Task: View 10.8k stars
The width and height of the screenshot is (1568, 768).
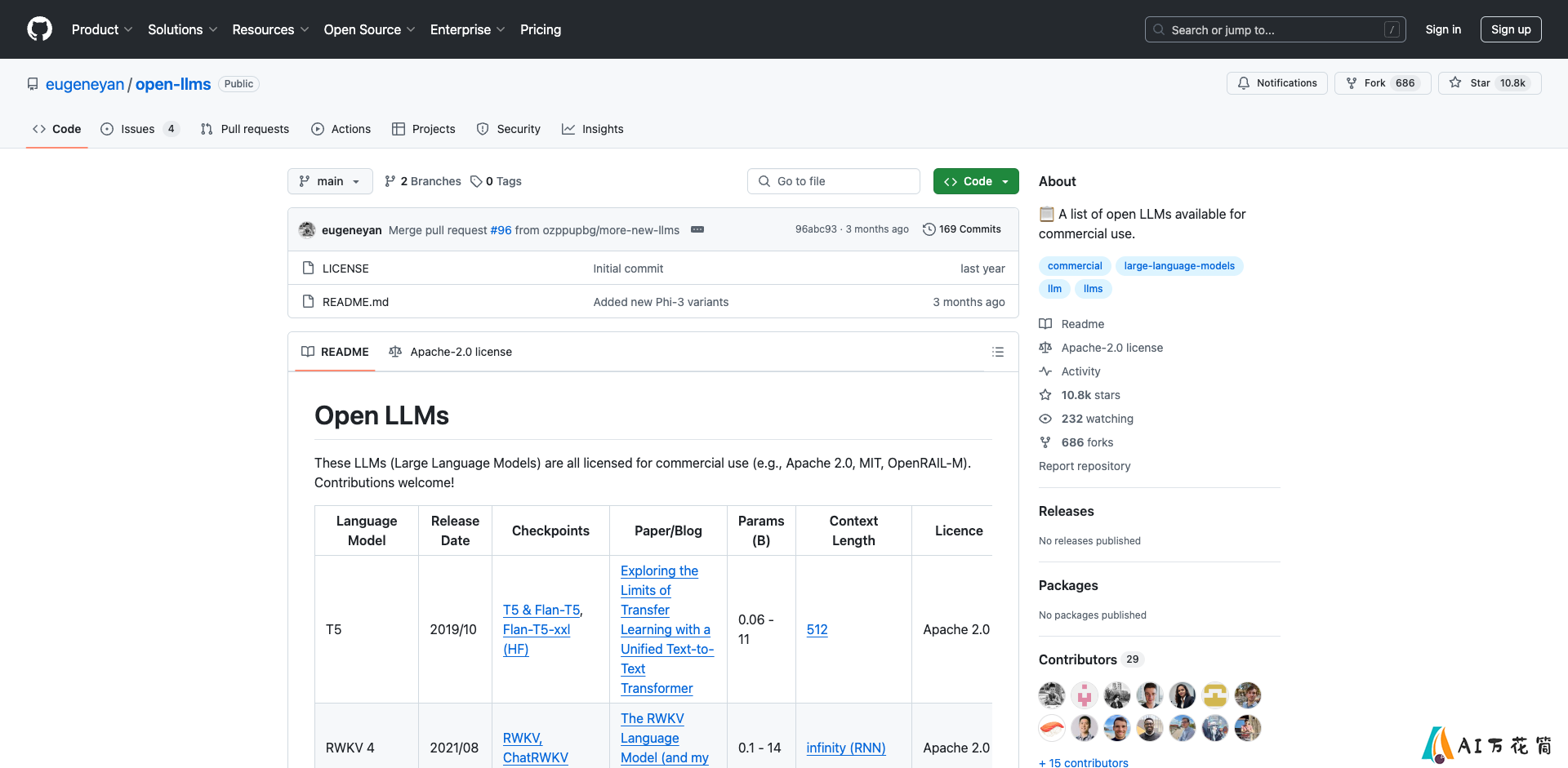Action: (1080, 395)
